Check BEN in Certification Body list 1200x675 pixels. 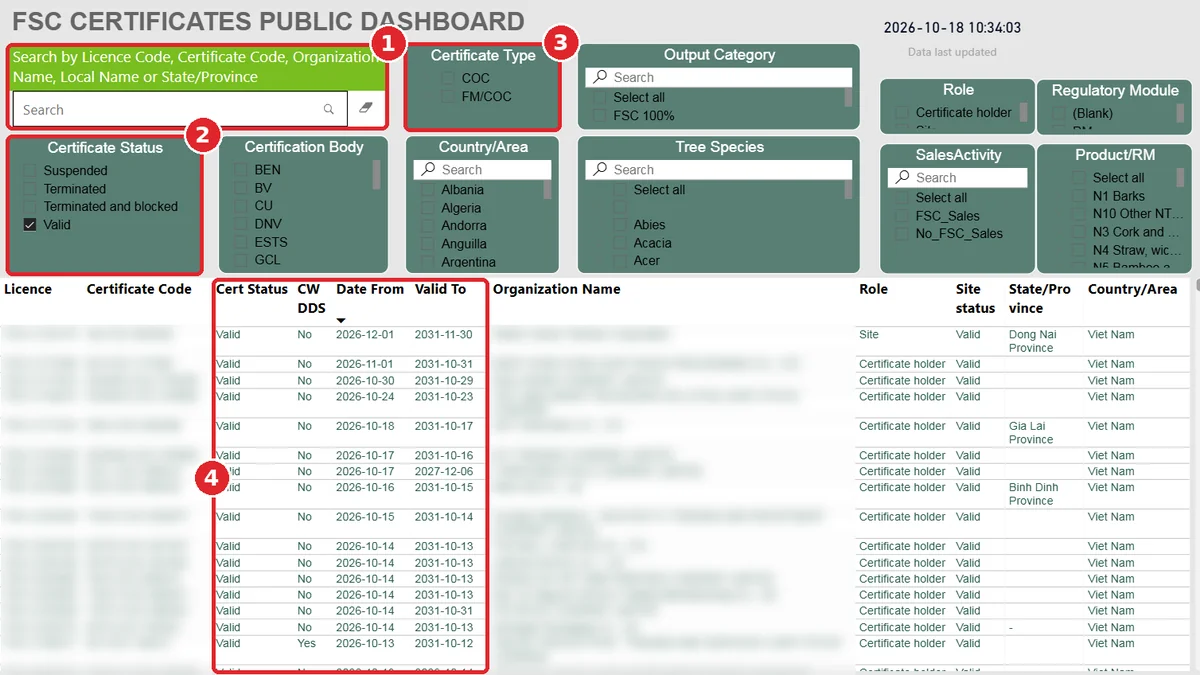tap(241, 170)
